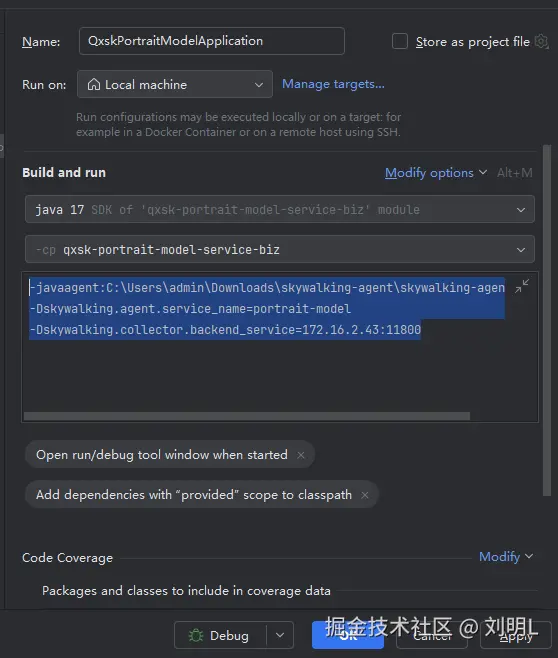Click the Debug button

pos(220,635)
